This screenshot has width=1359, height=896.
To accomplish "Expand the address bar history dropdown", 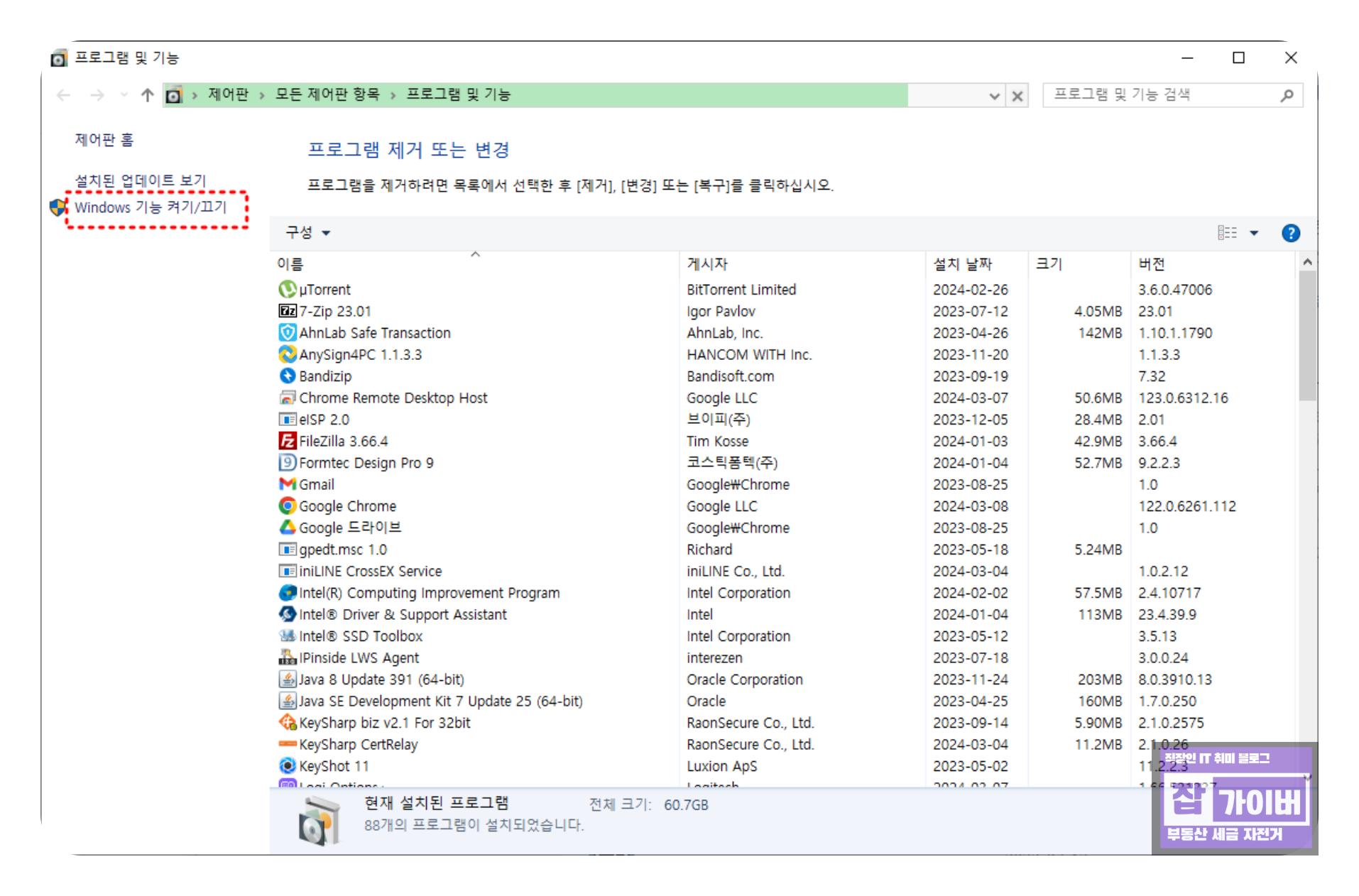I will coord(994,96).
